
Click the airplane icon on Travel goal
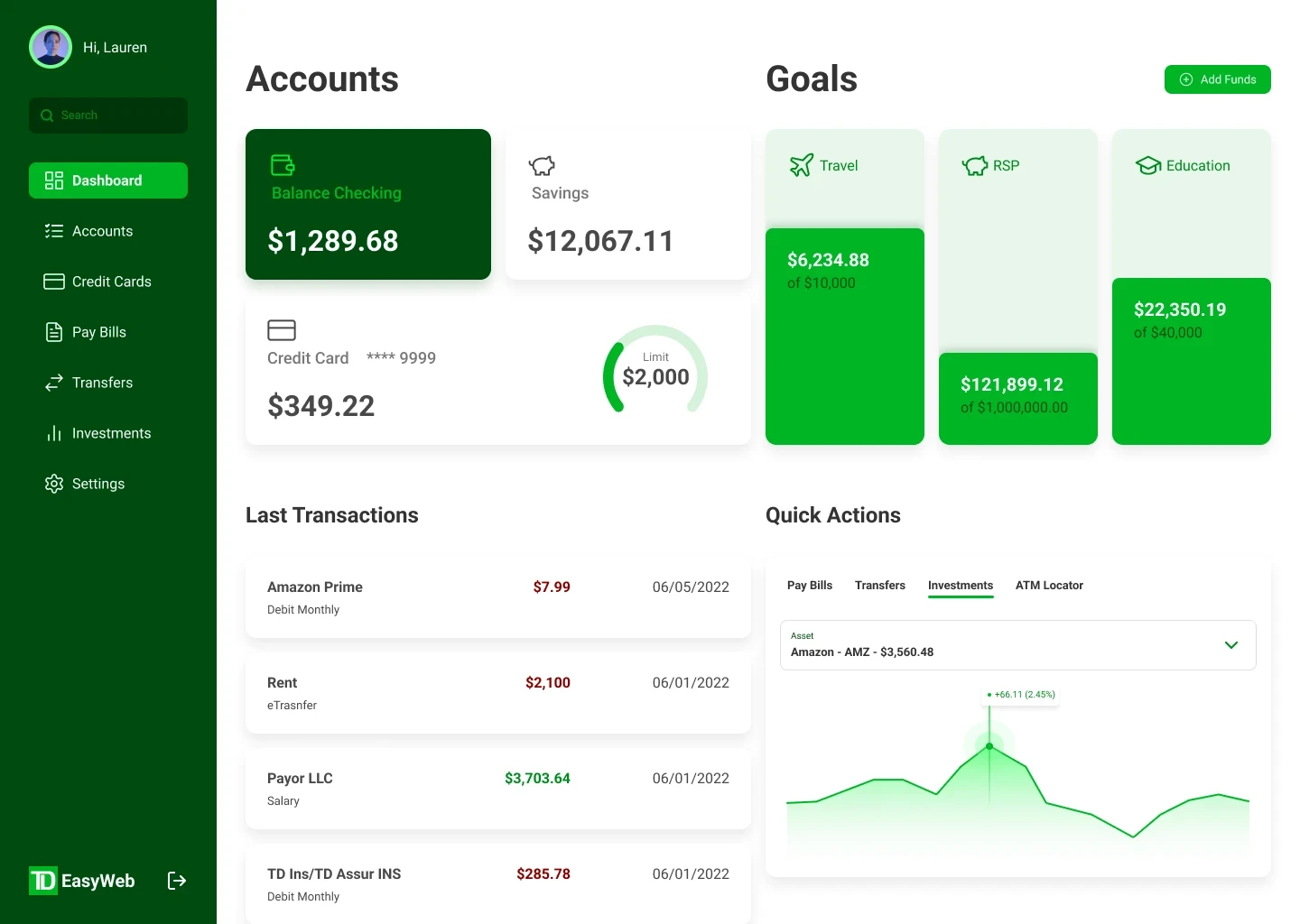click(x=801, y=165)
